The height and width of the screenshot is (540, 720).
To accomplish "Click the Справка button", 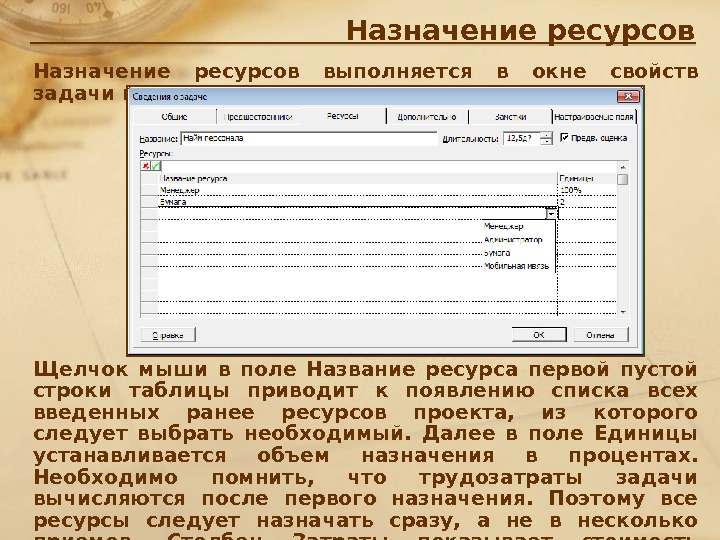I will tap(168, 335).
